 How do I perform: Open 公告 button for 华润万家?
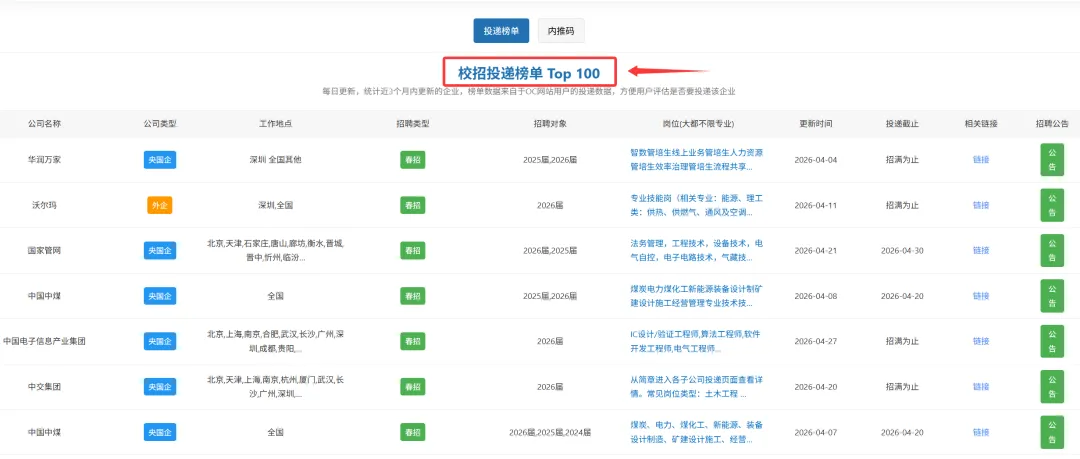[1052, 160]
